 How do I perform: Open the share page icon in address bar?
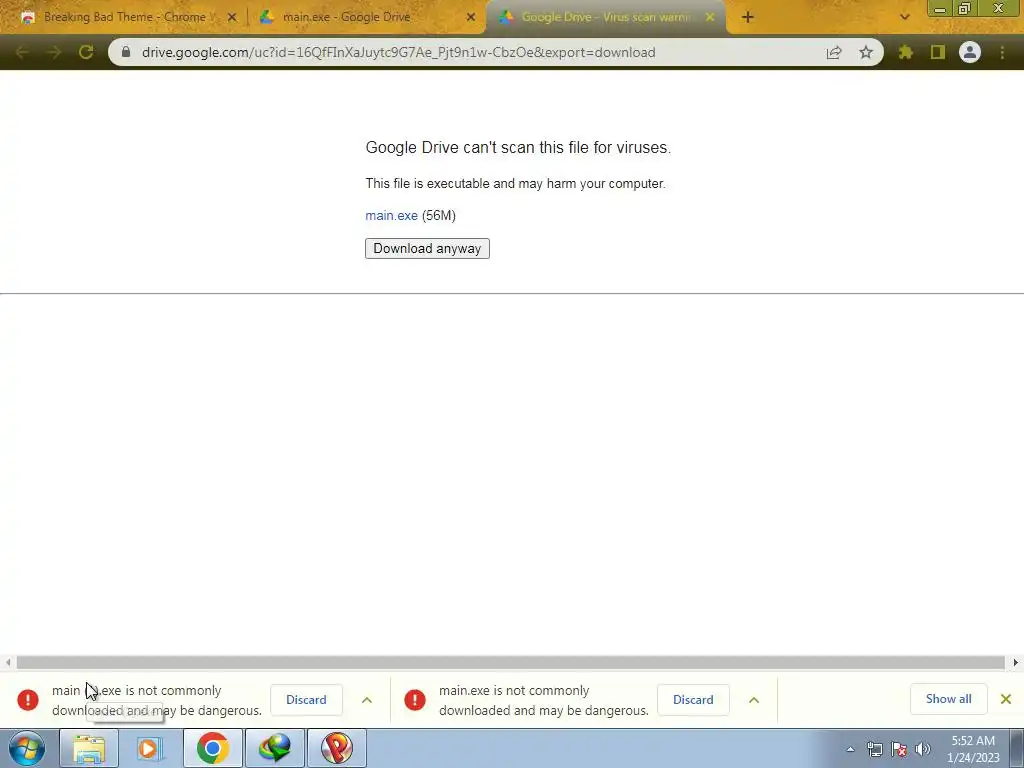(x=834, y=52)
